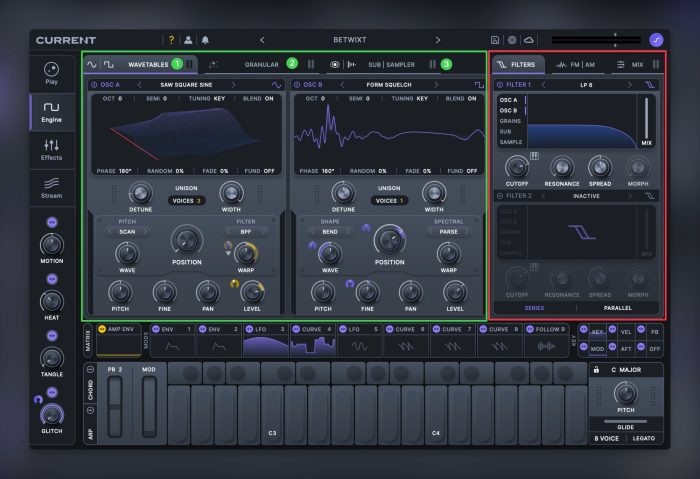Click the scale lock icon

596,370
